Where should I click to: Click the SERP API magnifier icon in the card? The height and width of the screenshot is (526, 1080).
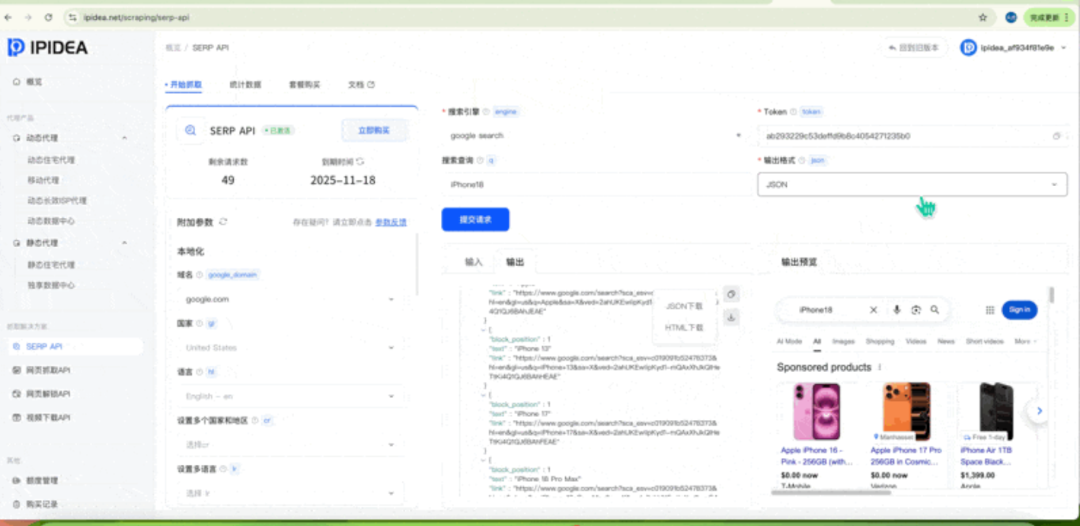(x=190, y=130)
